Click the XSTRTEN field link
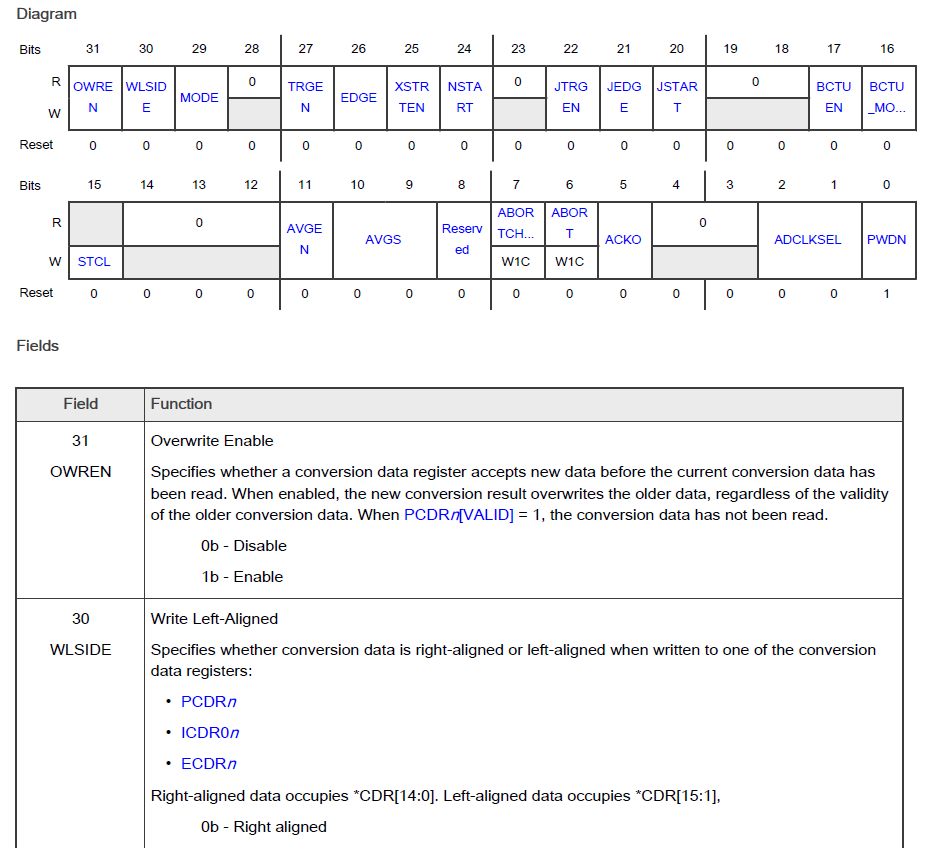946x855 pixels. click(411, 97)
